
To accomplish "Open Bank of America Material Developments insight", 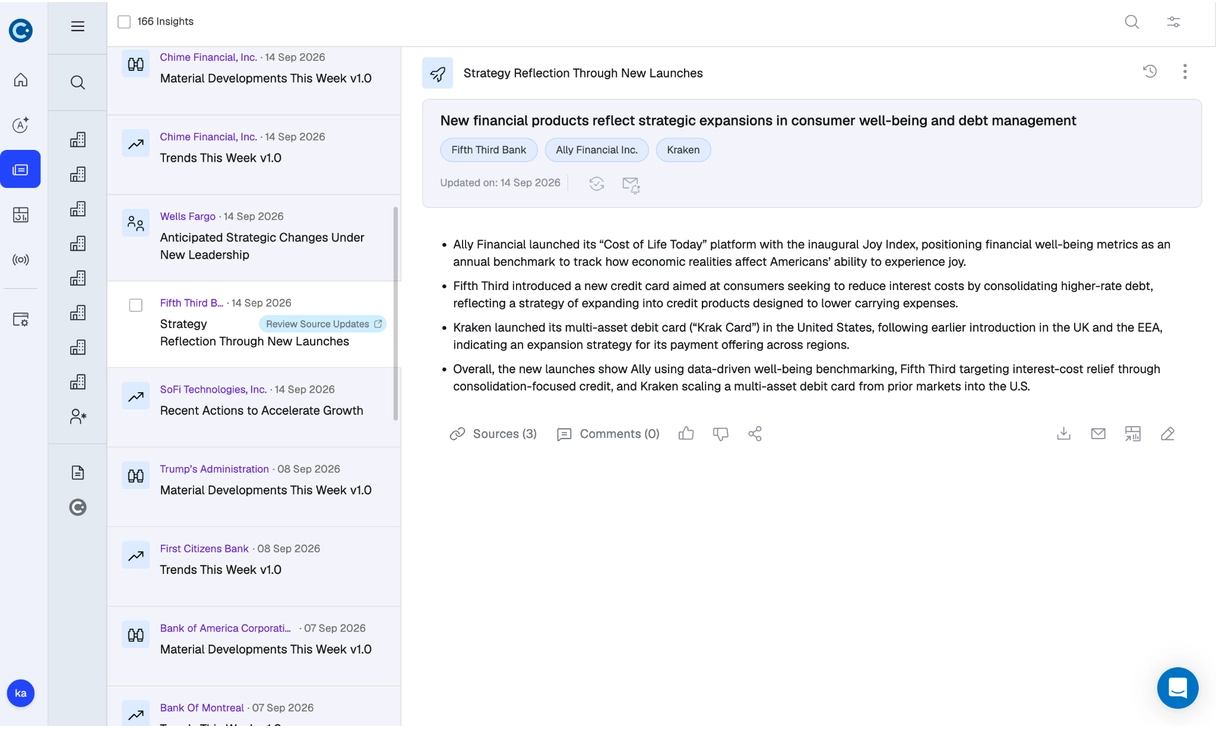I will (x=266, y=649).
